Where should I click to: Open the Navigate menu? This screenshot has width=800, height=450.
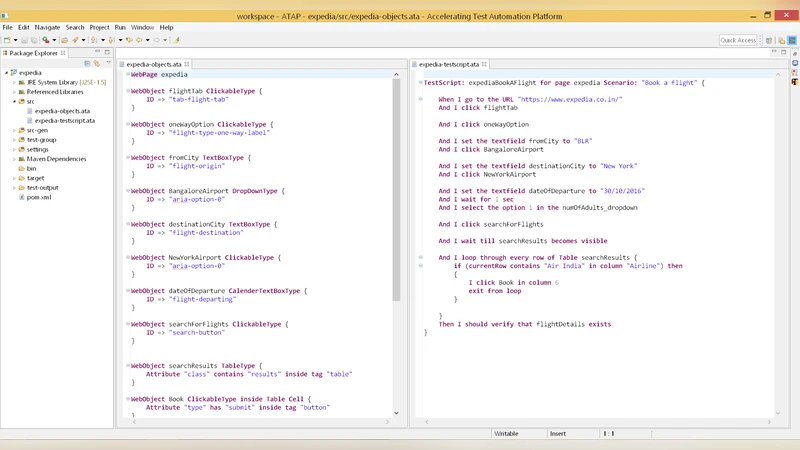click(x=47, y=28)
